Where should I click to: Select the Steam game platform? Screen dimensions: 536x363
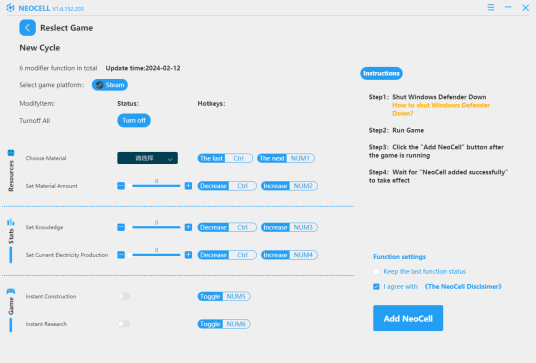(x=110, y=85)
